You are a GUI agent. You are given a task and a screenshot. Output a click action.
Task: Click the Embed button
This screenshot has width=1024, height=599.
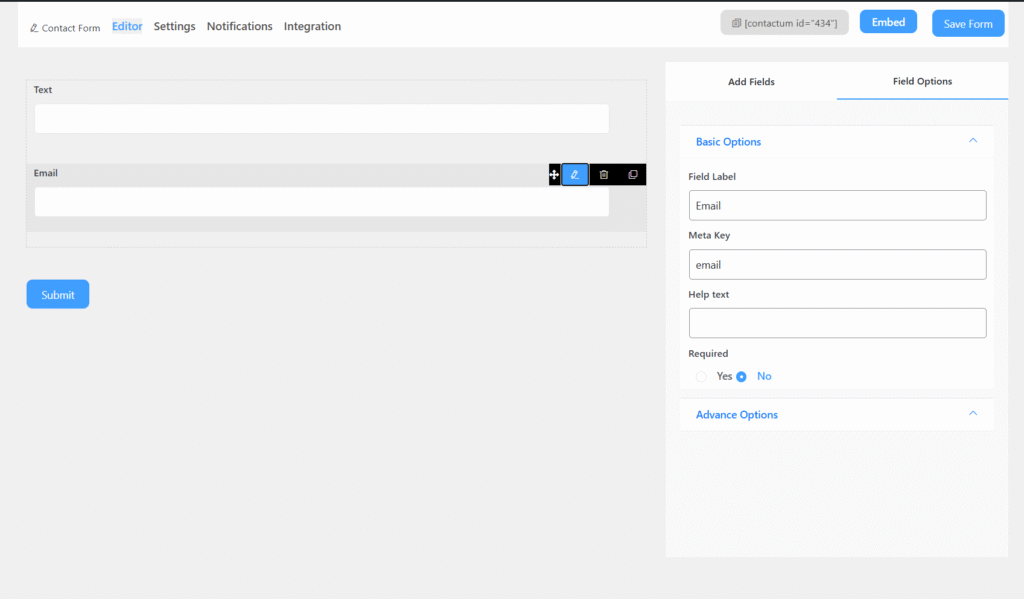click(x=888, y=22)
